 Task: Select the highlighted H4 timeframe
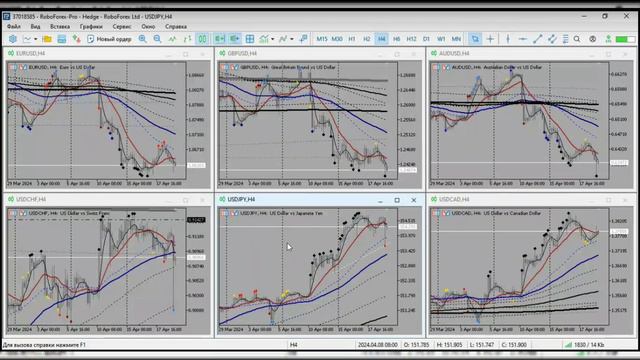(x=381, y=39)
